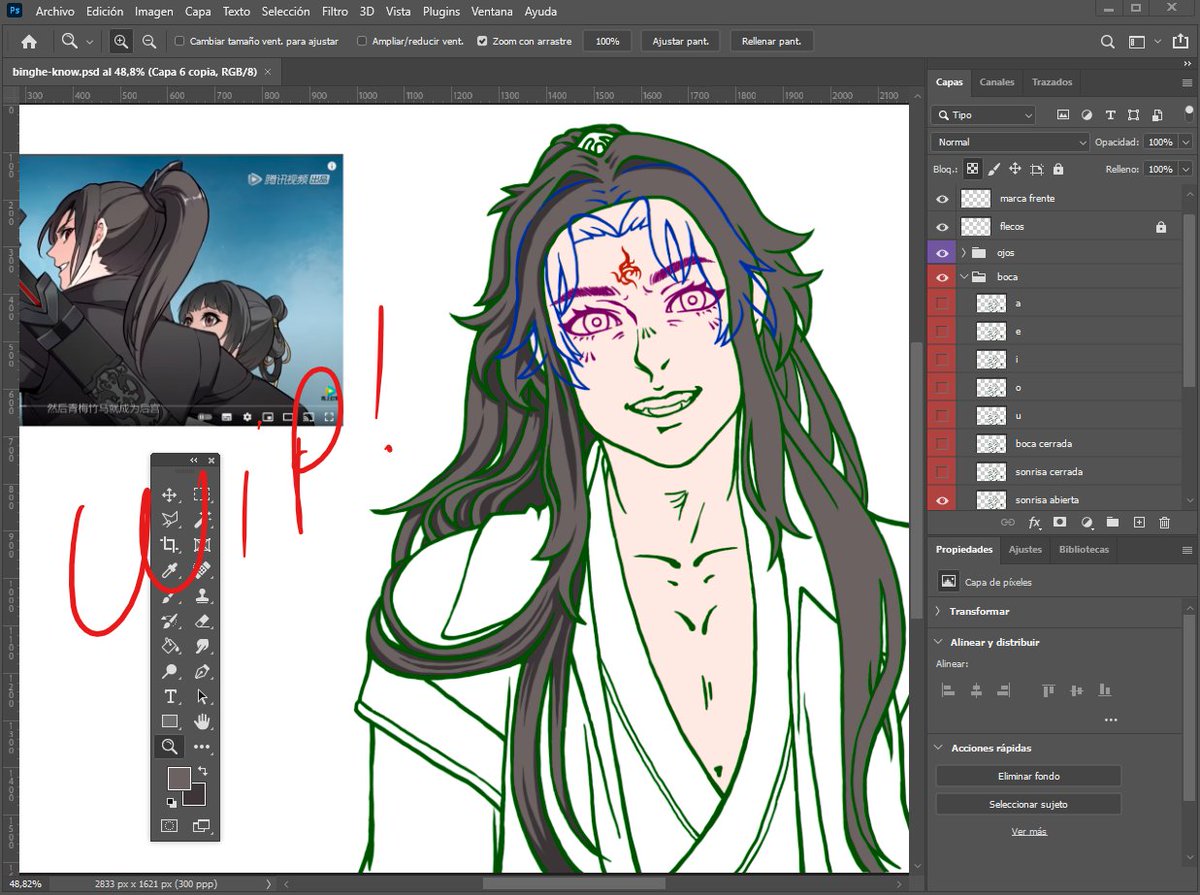Collapse the 'boca' layer group
This screenshot has height=895, width=1200.
(x=963, y=277)
